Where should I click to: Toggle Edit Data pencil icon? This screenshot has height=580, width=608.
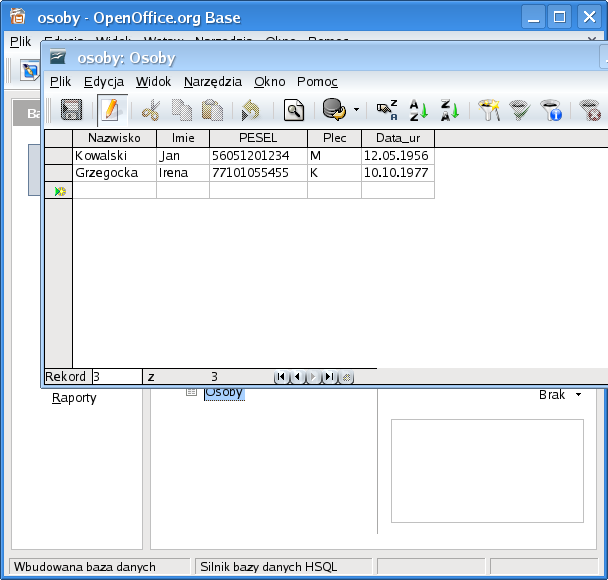pyautogui.click(x=112, y=110)
